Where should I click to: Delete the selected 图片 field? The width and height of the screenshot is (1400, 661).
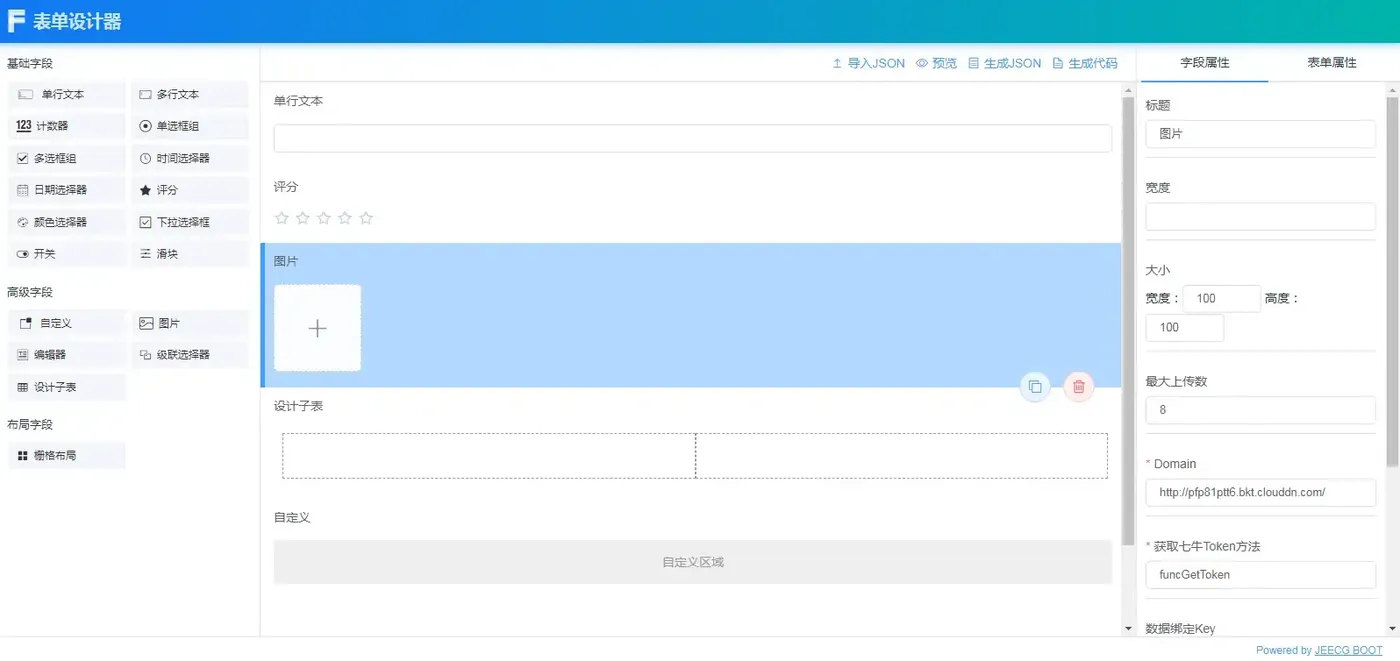tap(1079, 387)
